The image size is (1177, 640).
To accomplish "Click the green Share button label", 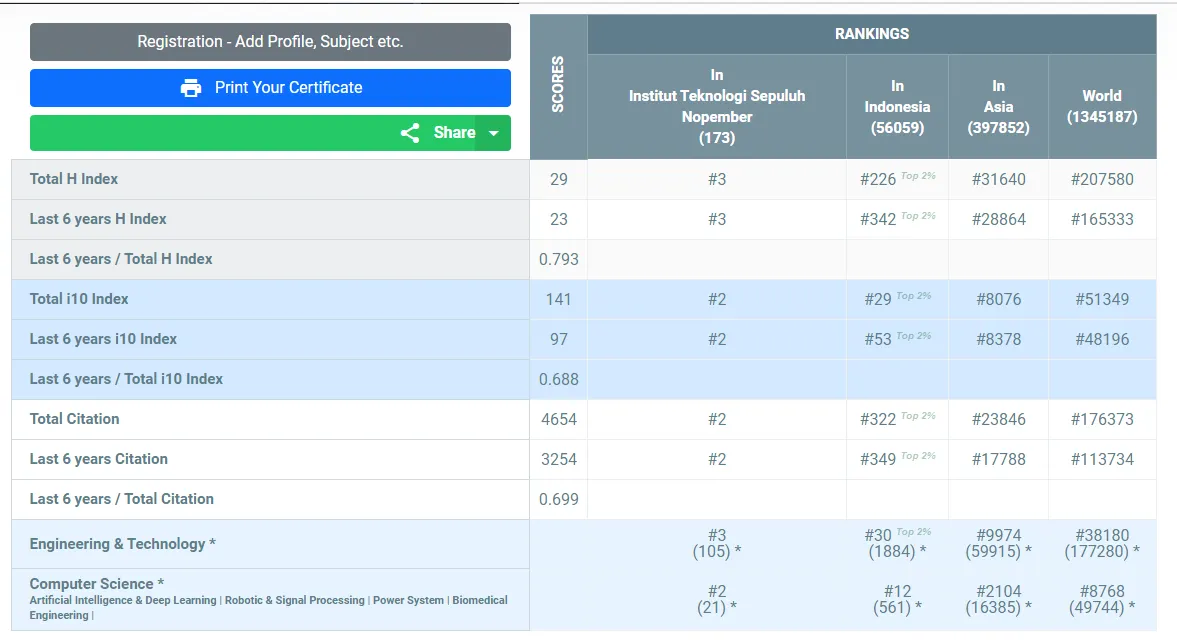I will pyautogui.click(x=454, y=133).
